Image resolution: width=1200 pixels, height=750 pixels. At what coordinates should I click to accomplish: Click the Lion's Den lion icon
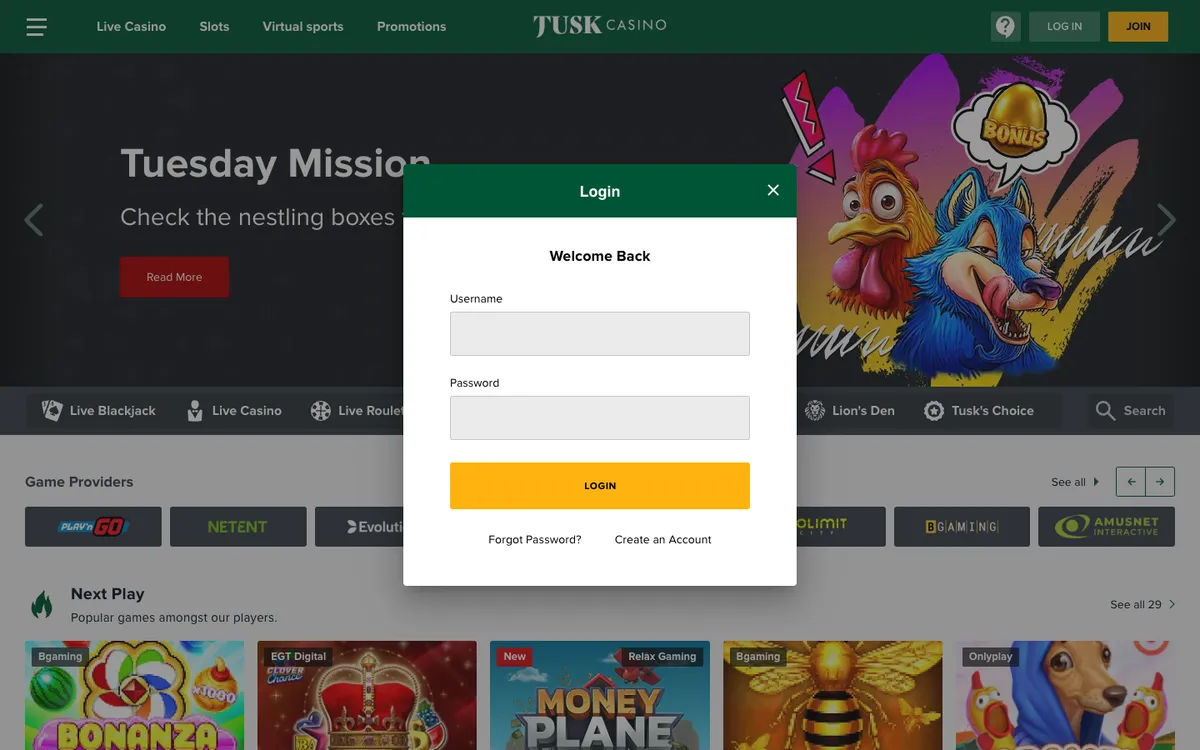[815, 410]
